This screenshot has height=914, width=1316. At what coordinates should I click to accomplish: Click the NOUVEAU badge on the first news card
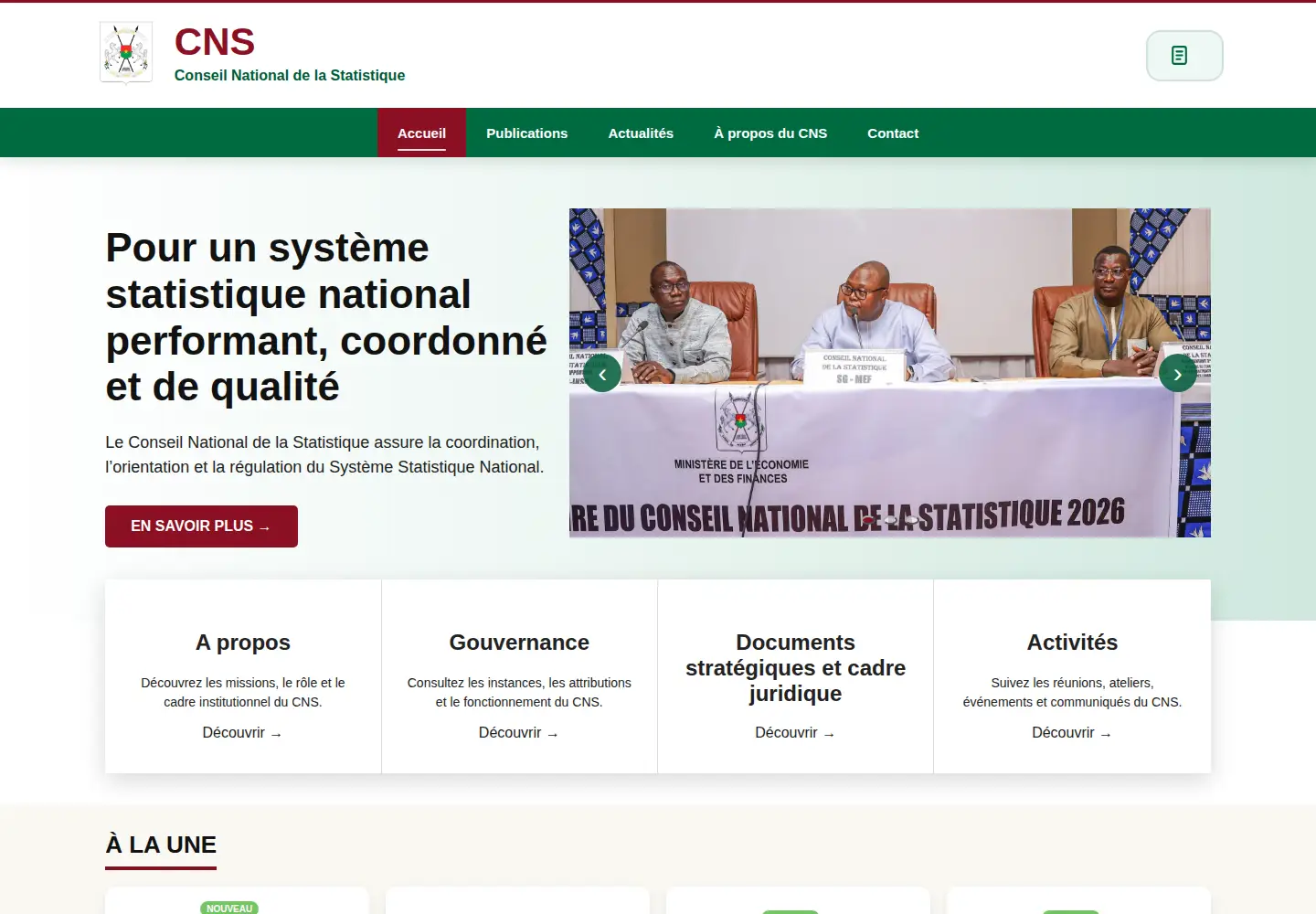click(x=229, y=909)
